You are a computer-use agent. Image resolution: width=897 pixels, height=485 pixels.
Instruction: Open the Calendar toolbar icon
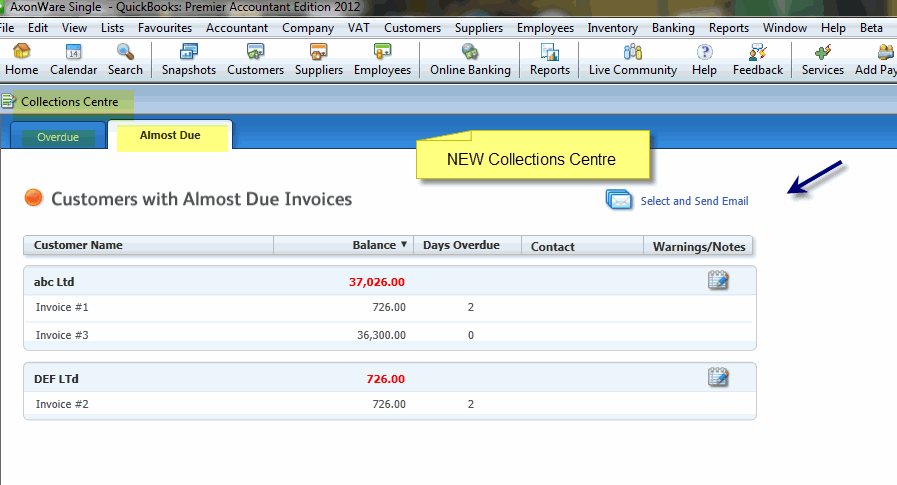73,59
